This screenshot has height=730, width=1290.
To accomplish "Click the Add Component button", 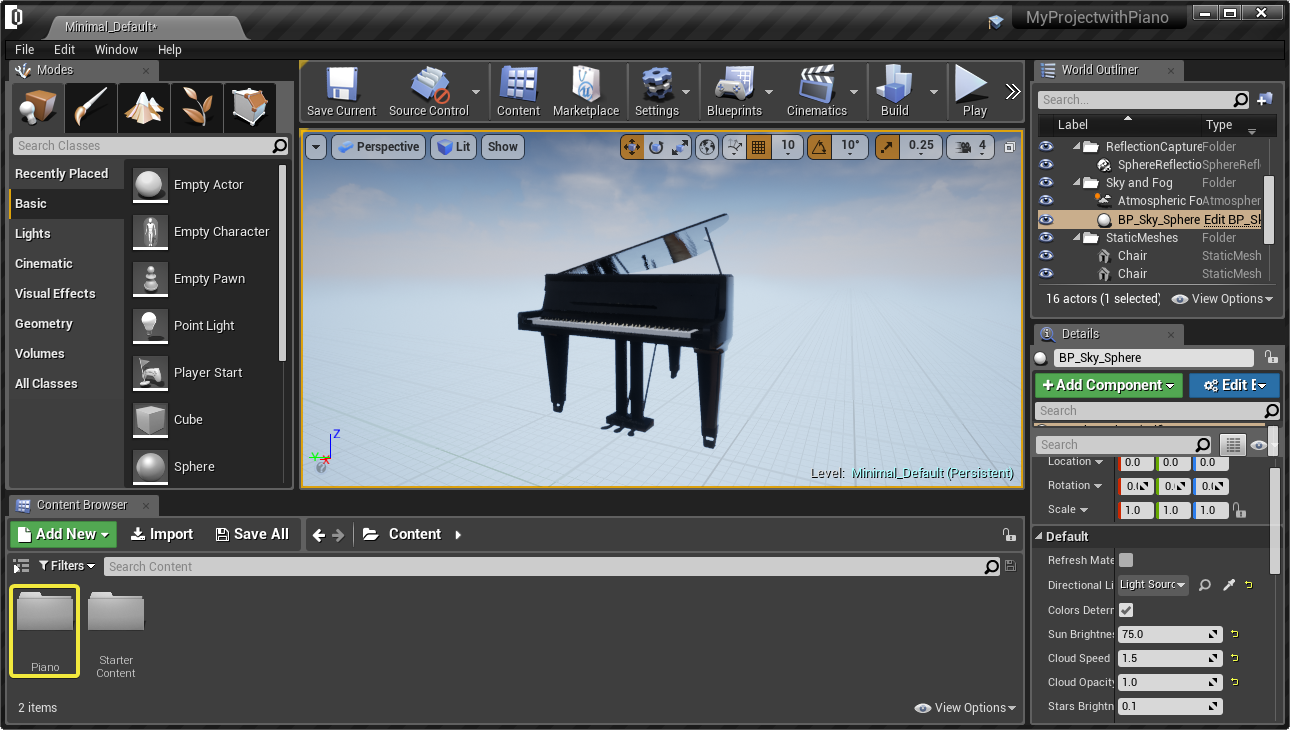I will coord(1108,385).
